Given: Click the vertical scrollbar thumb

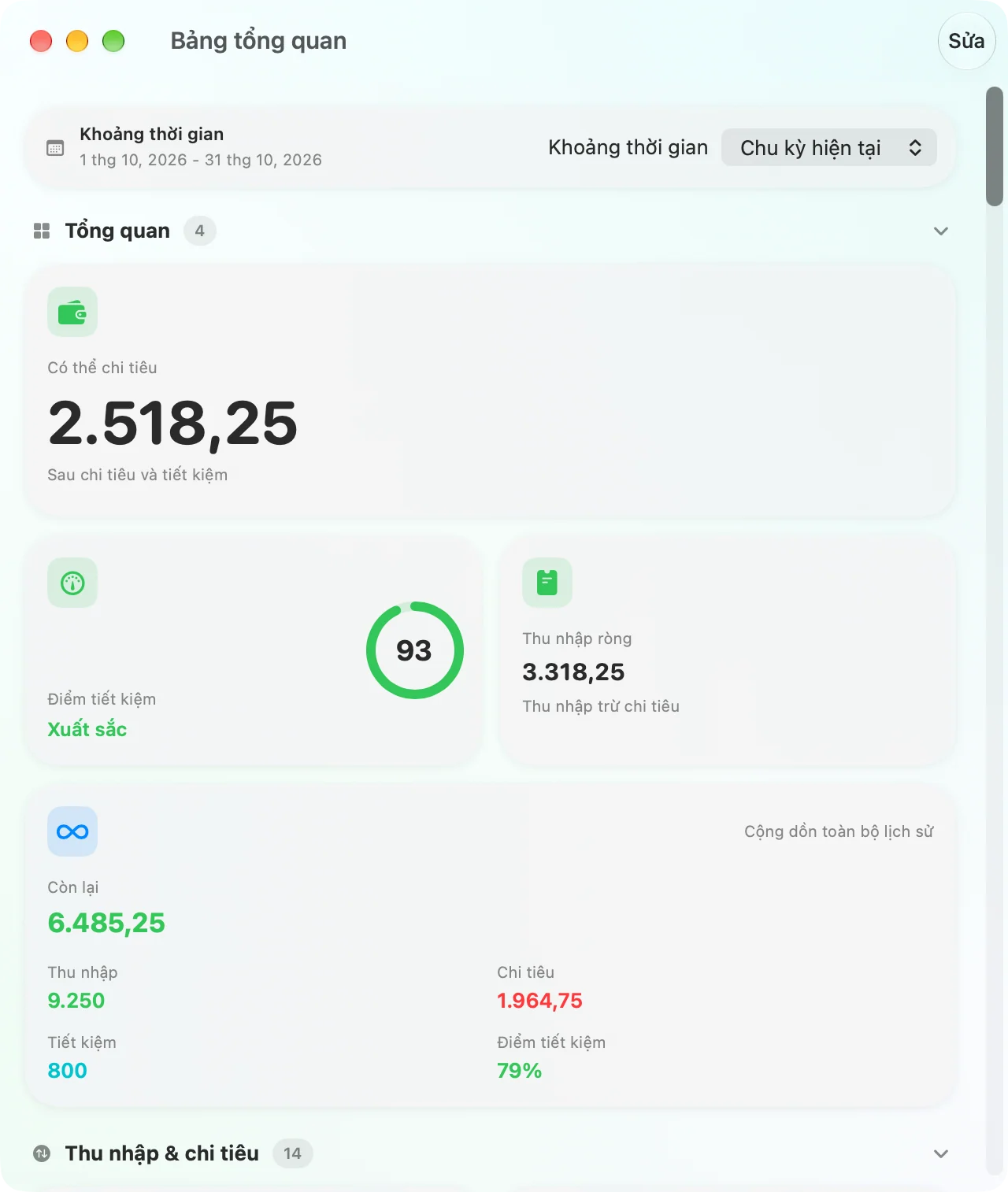Looking at the screenshot, I should point(995,146).
